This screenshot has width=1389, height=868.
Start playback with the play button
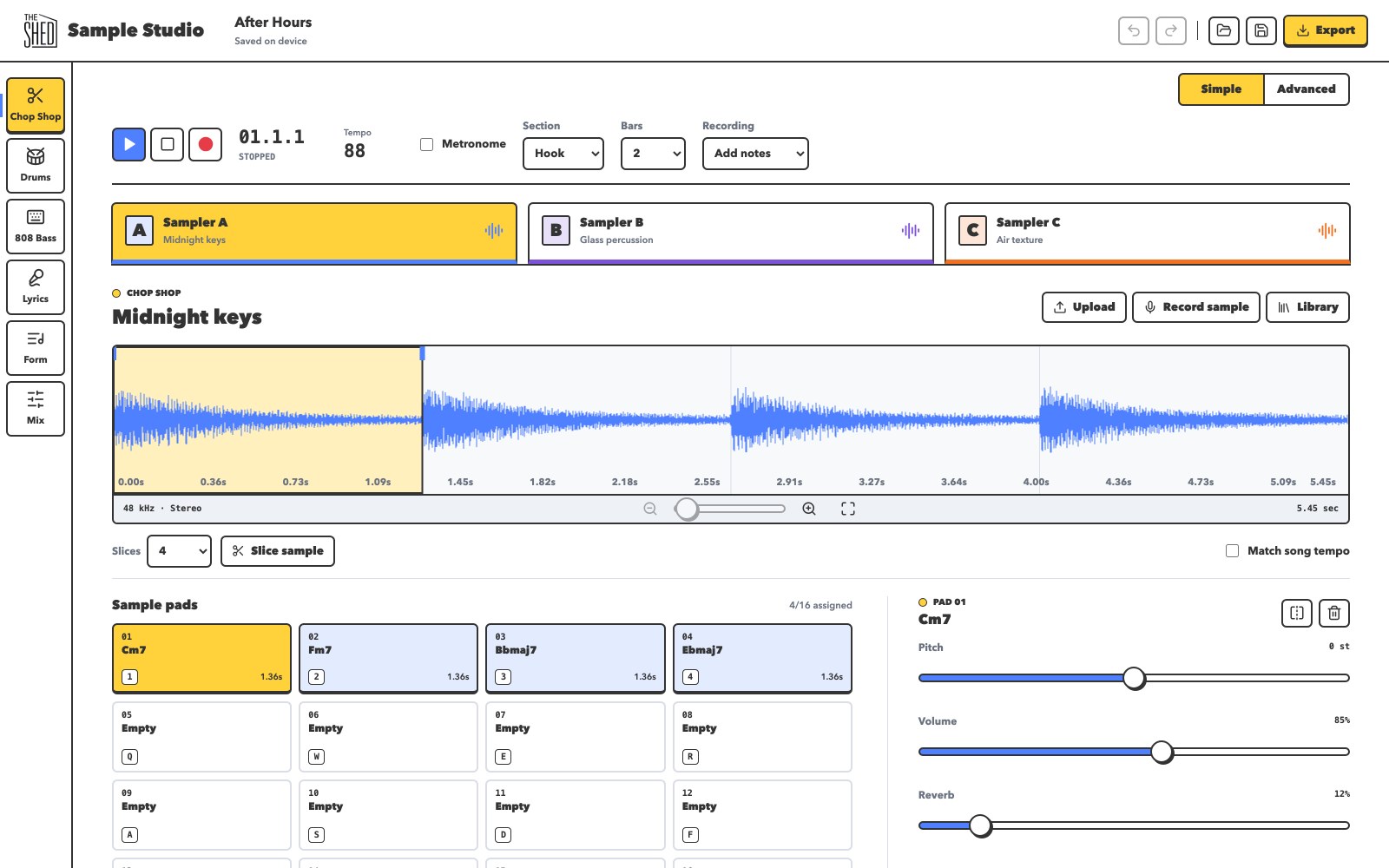tap(128, 144)
